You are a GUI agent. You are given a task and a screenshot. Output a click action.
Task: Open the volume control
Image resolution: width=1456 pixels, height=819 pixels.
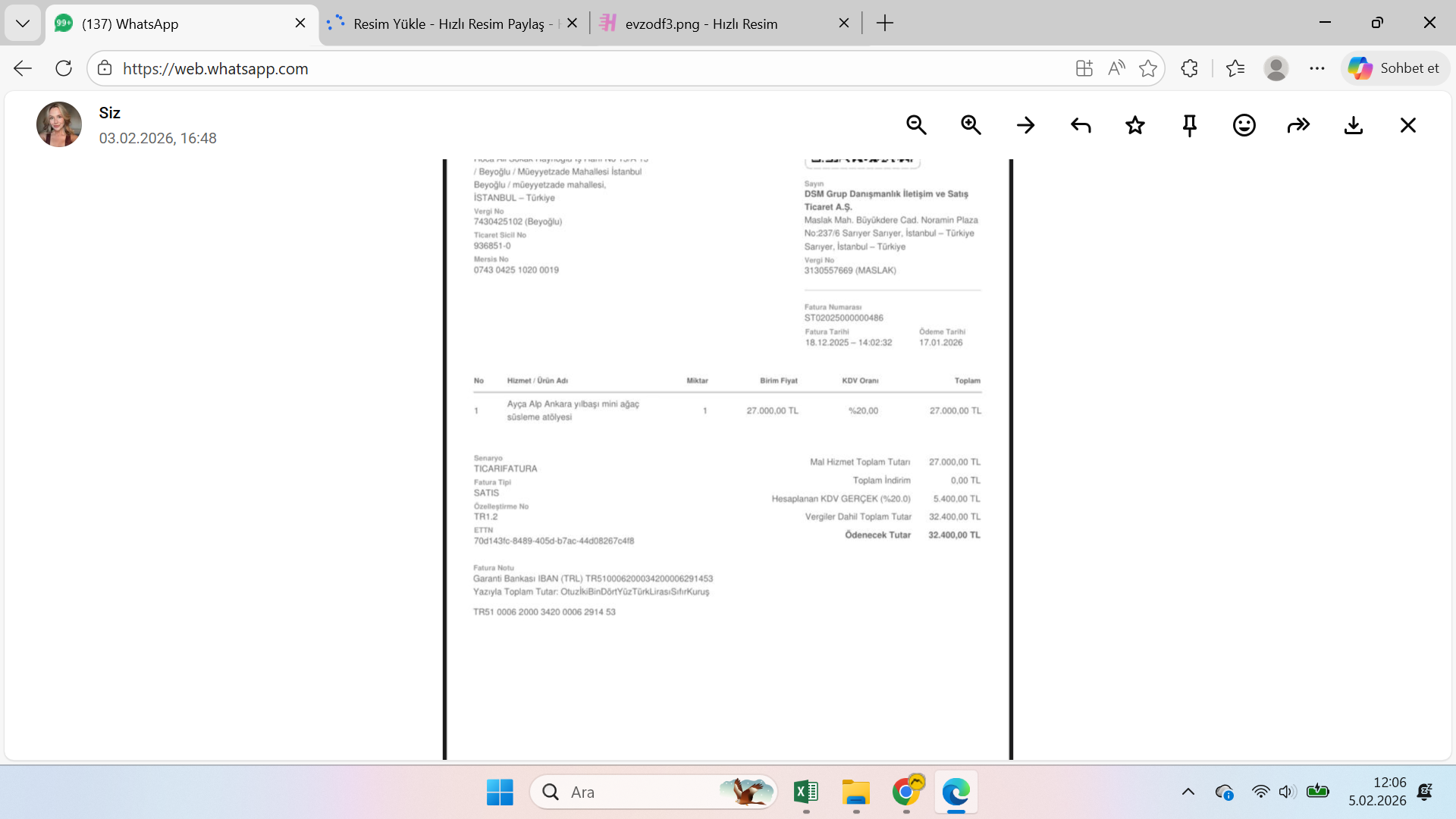point(1287,792)
